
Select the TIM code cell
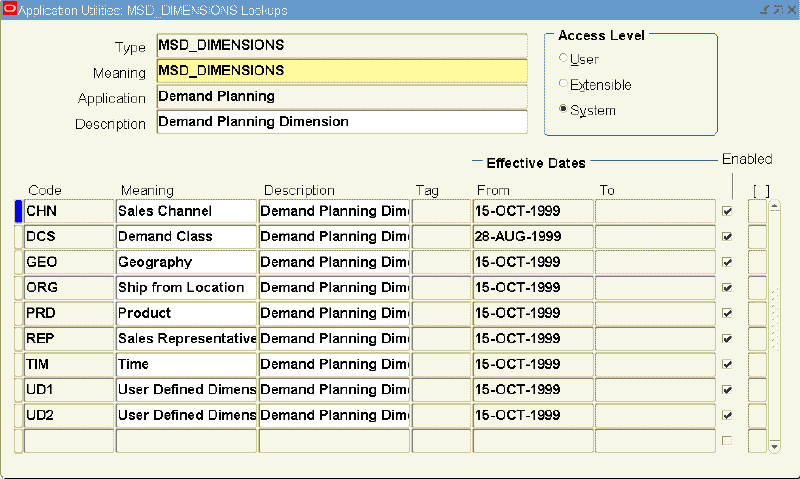(x=69, y=364)
